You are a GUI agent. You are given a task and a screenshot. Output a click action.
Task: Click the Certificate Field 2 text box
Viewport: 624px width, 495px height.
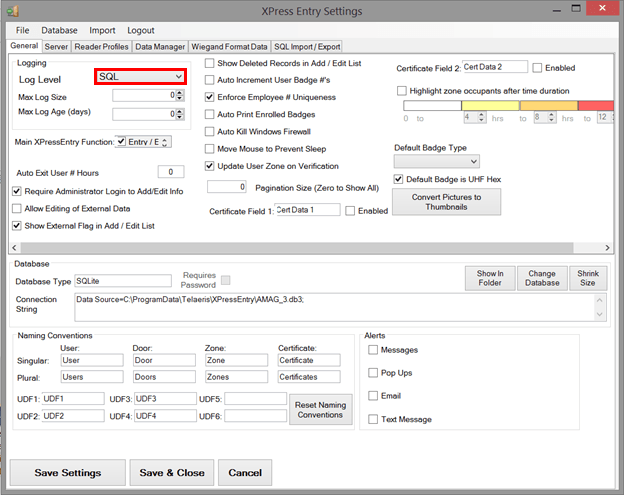495,67
